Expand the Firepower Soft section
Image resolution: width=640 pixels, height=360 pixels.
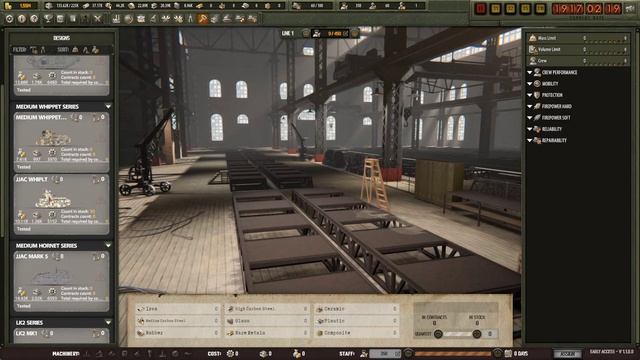pos(530,118)
